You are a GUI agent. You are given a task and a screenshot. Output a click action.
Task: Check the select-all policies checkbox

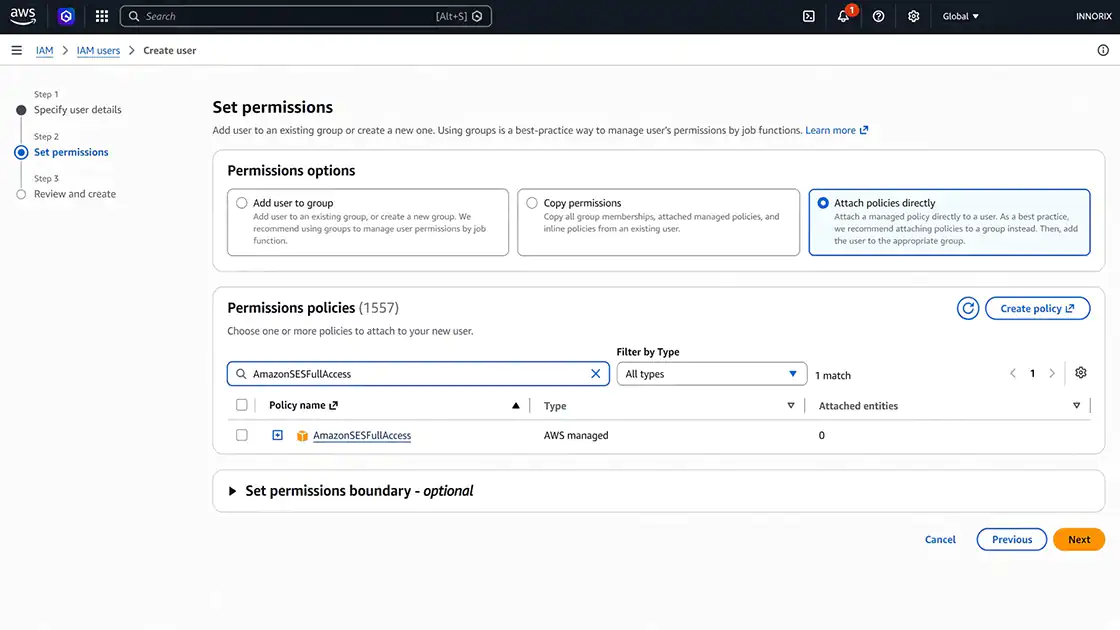(x=241, y=405)
